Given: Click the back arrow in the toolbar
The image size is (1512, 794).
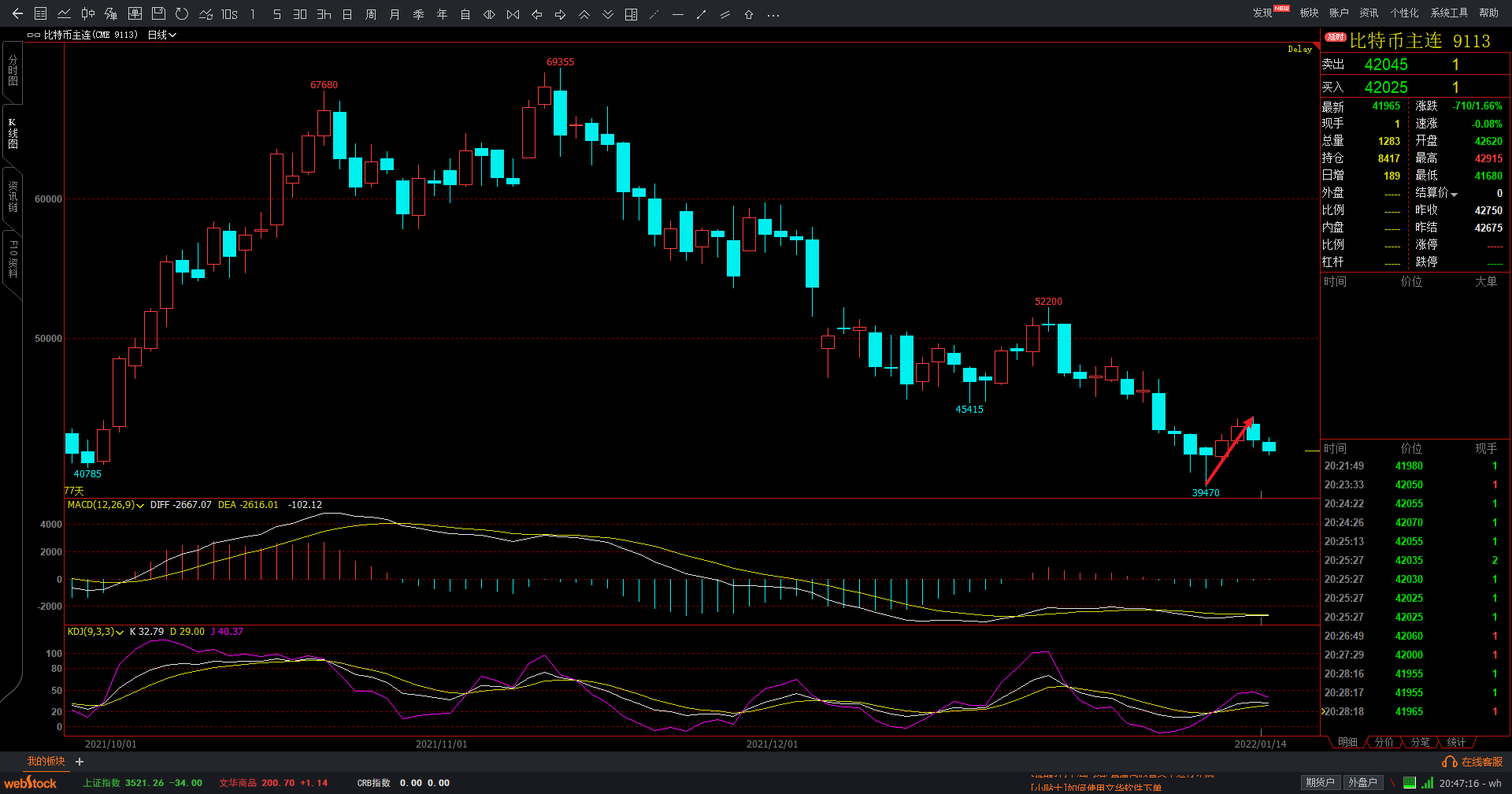Looking at the screenshot, I should tap(17, 14).
